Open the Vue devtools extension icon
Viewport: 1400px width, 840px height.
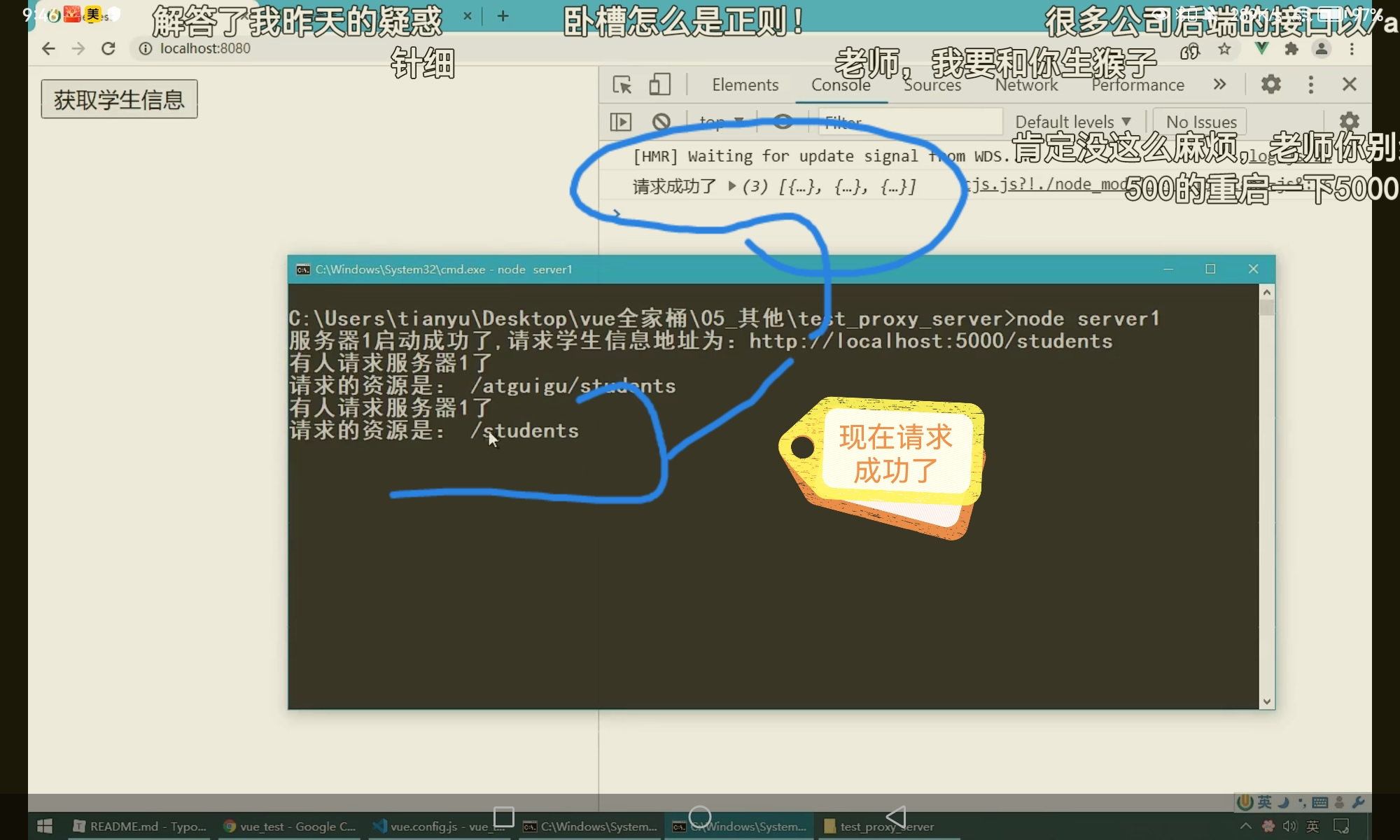click(x=1261, y=48)
